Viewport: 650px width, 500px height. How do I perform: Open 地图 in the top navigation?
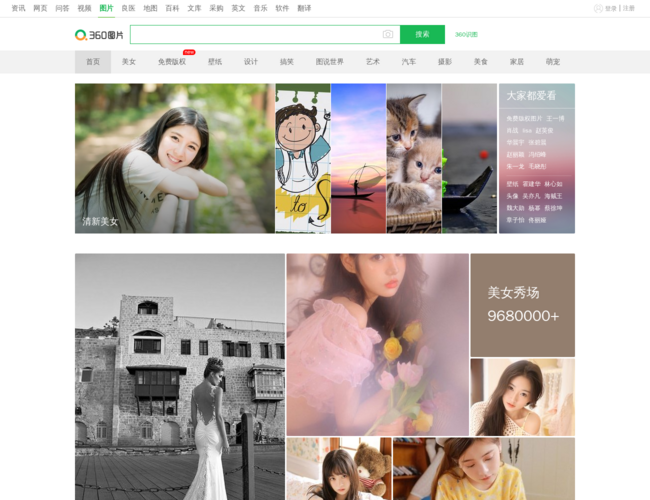pos(150,8)
